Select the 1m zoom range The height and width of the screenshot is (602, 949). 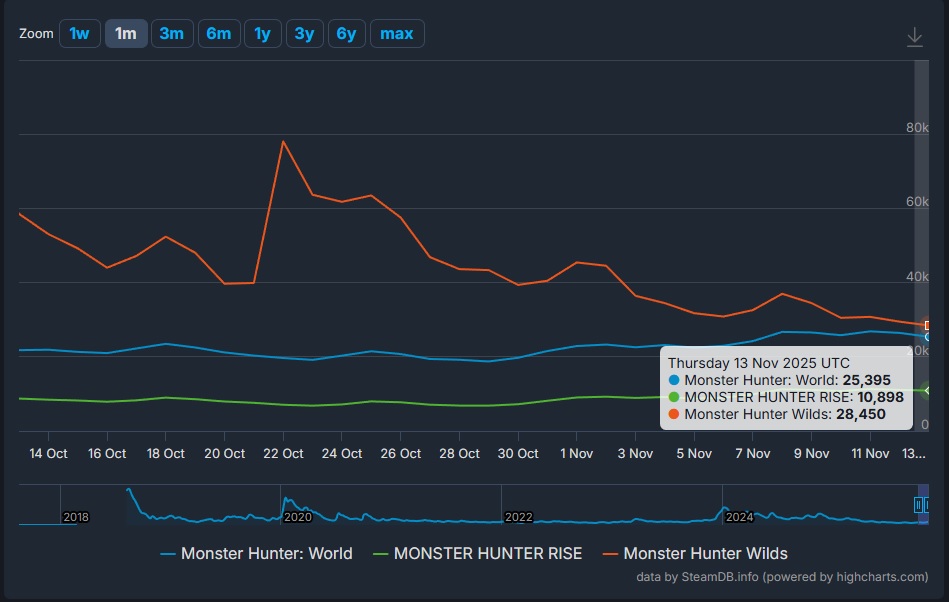(x=125, y=33)
